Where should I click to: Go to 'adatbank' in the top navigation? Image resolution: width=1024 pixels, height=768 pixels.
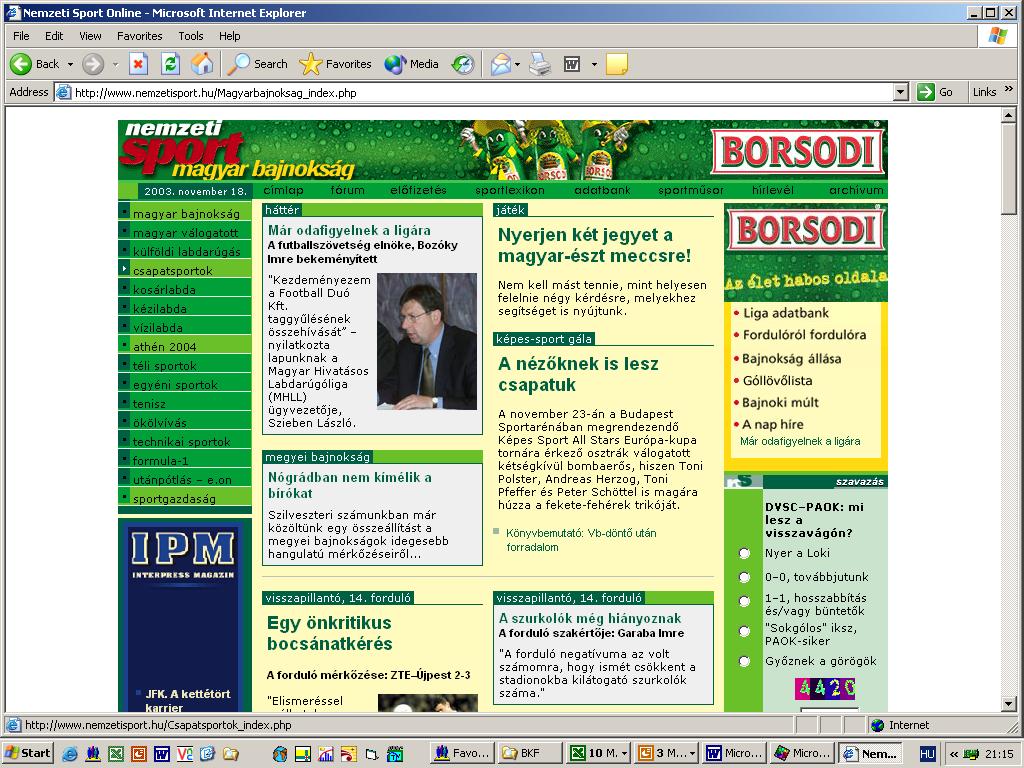point(602,190)
